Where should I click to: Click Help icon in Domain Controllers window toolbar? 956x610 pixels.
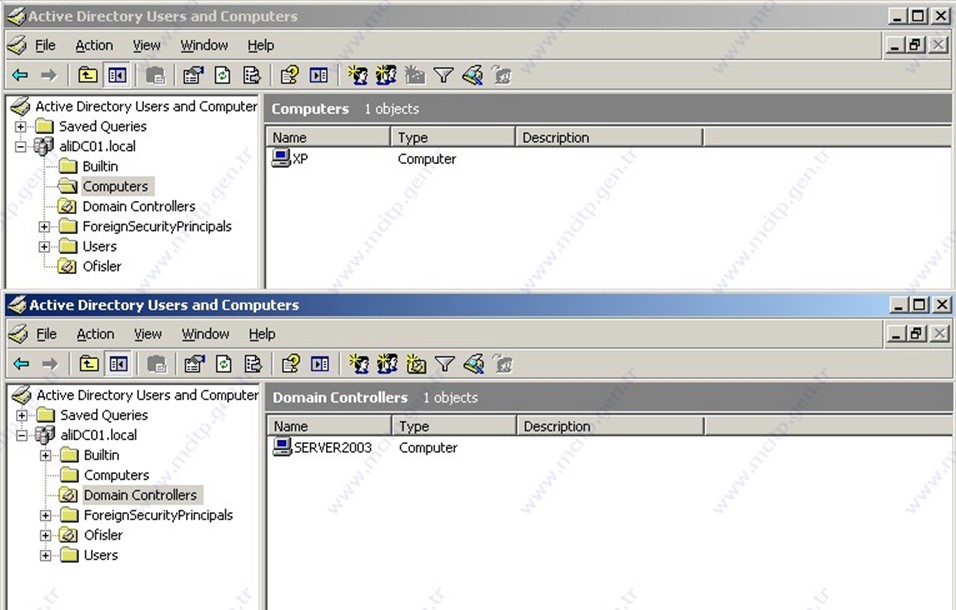(290, 364)
